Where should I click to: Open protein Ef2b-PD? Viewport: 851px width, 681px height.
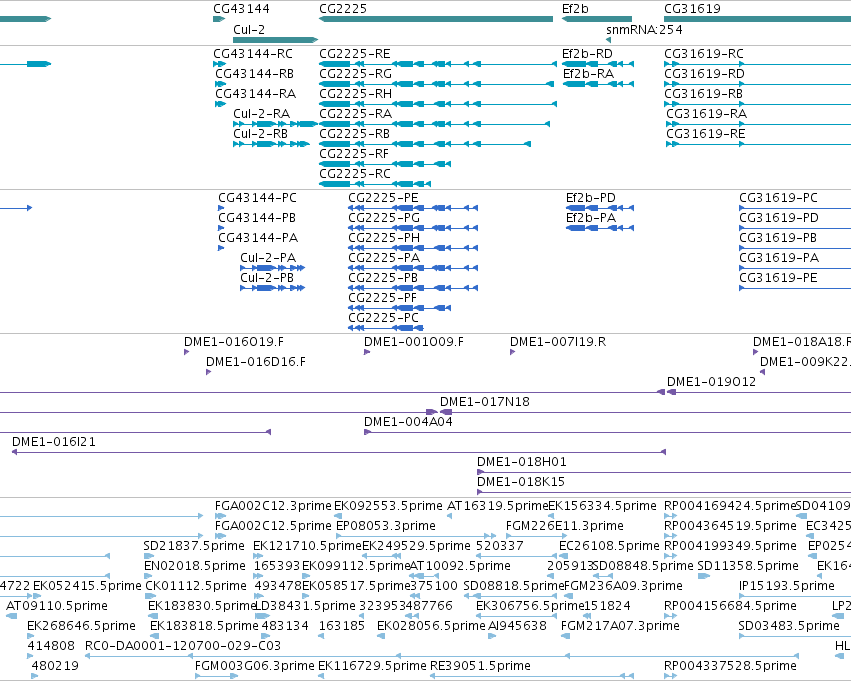coord(591,198)
